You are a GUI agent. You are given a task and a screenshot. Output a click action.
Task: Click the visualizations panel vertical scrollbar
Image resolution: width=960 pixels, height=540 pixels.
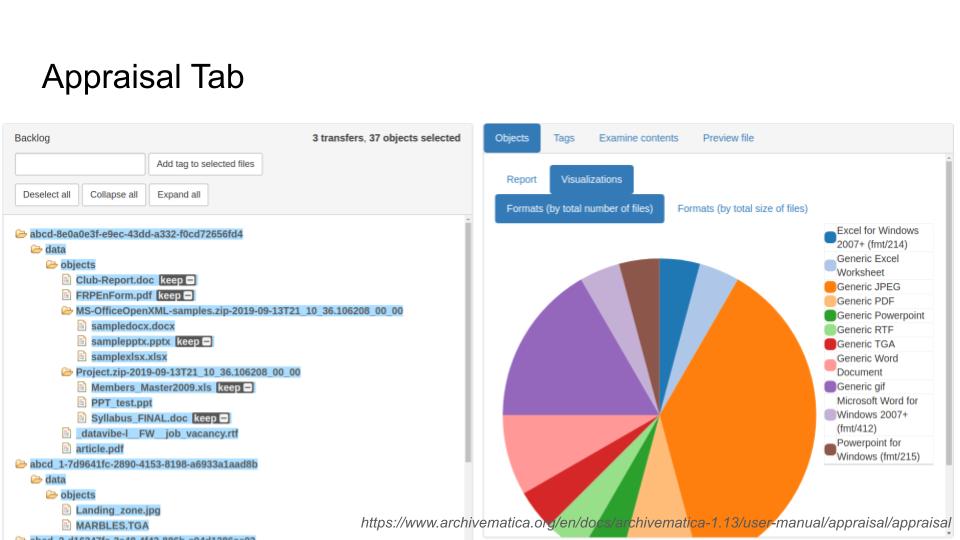click(x=949, y=312)
